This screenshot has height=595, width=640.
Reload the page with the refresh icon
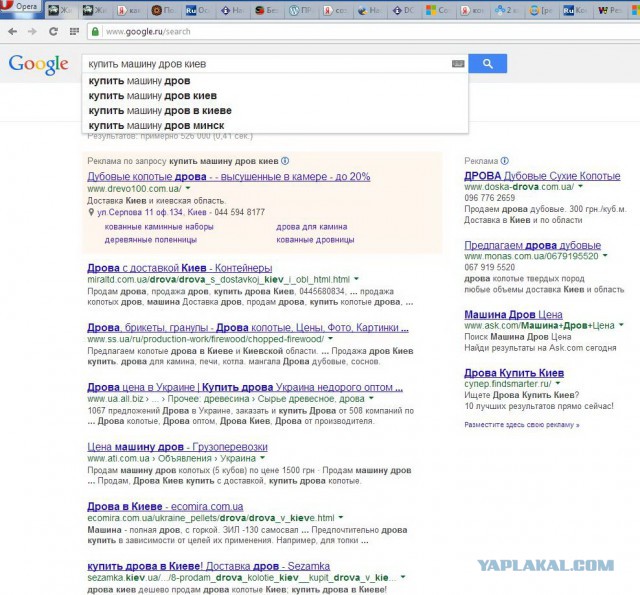(x=53, y=31)
